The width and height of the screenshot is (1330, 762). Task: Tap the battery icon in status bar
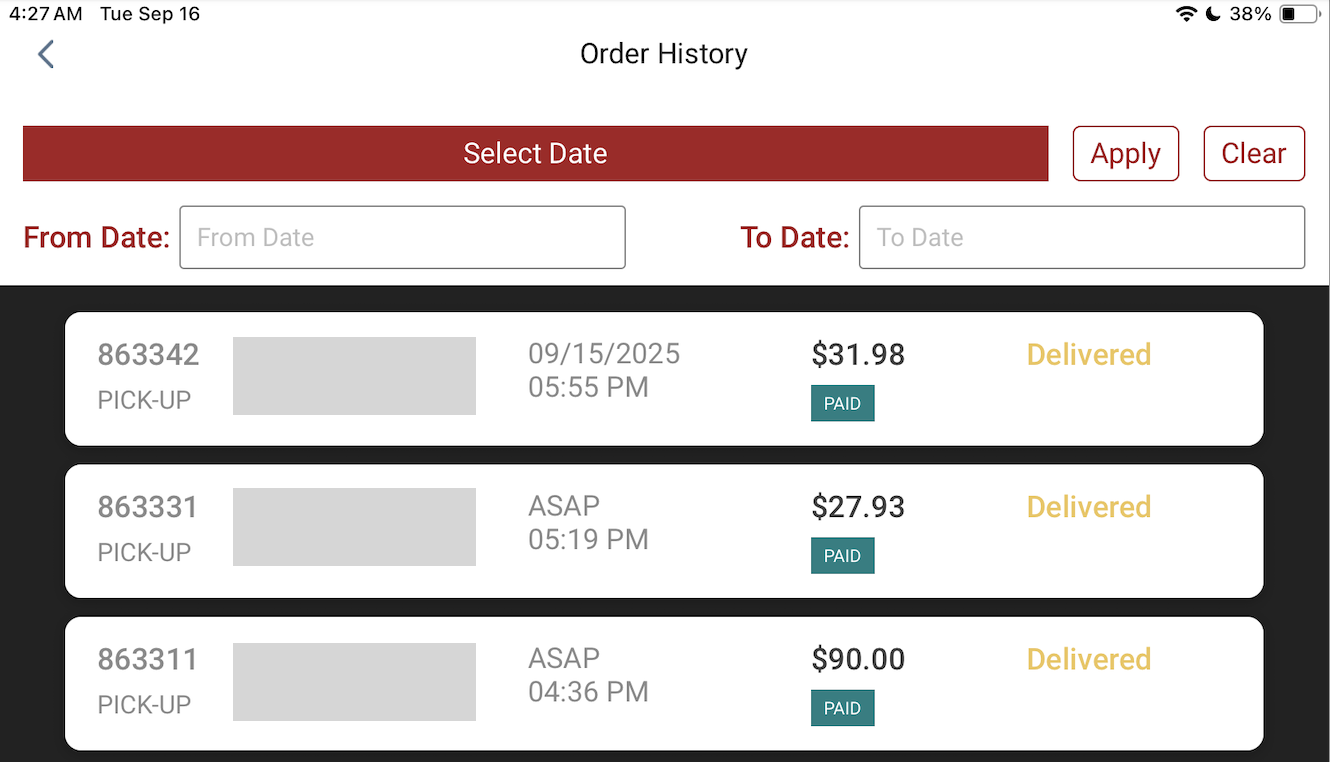point(1300,14)
